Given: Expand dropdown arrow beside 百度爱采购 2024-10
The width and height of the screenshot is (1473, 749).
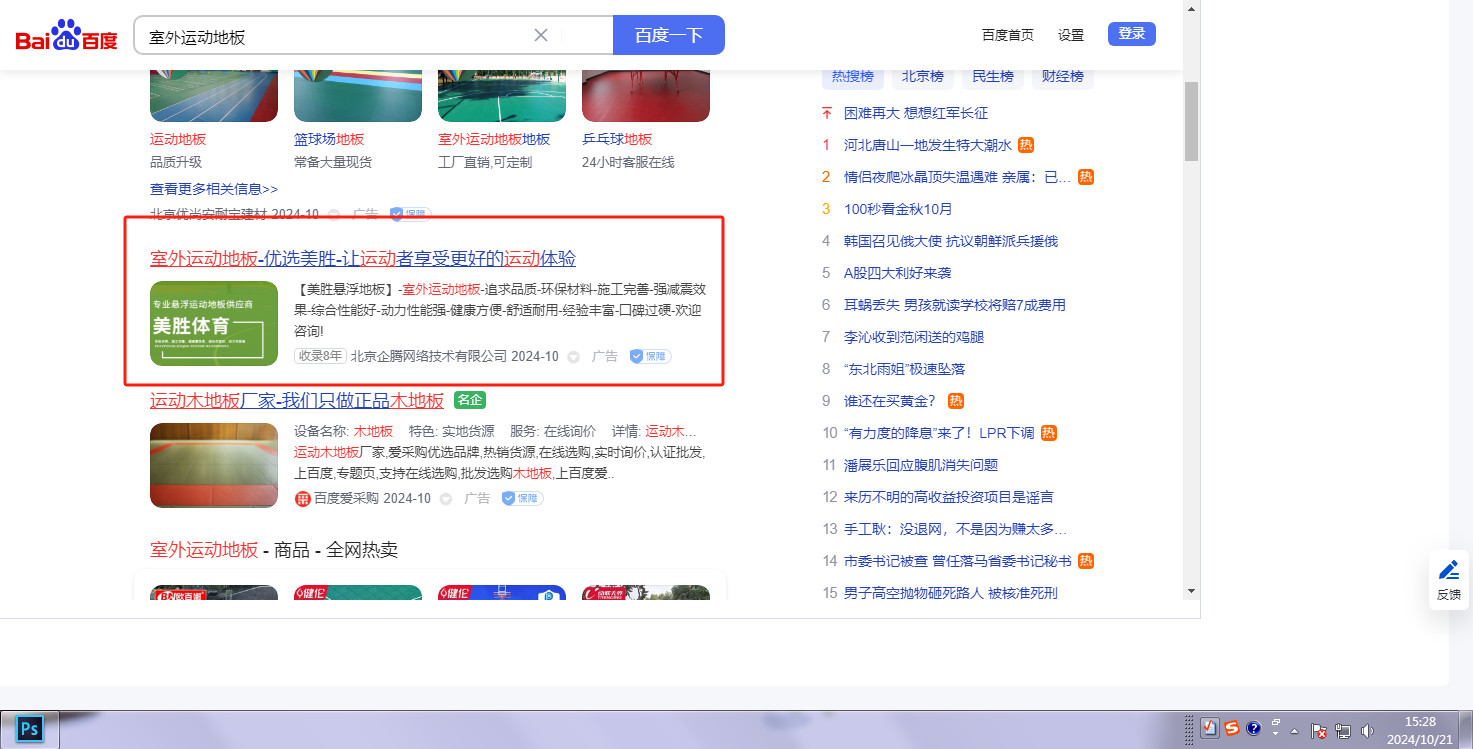Looking at the screenshot, I should pyautogui.click(x=446, y=499).
